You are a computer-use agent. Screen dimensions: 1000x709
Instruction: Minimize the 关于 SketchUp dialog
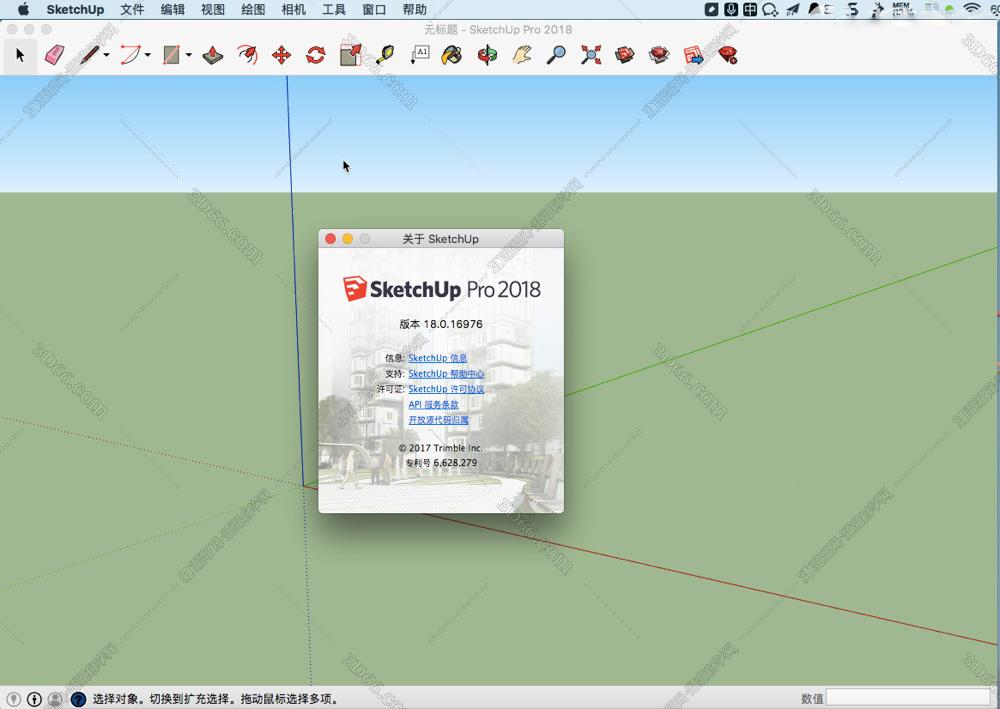click(x=348, y=238)
